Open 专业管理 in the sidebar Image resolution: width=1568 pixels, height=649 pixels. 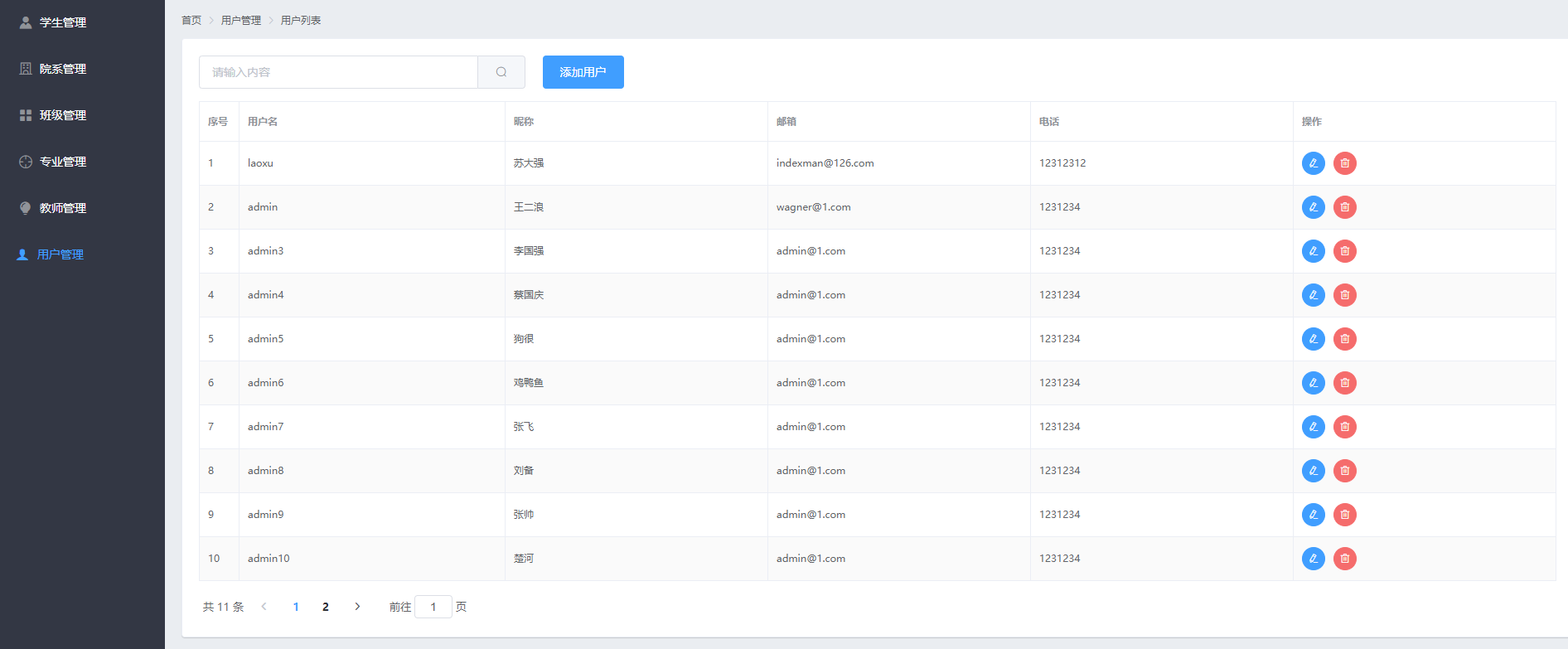[82, 162]
